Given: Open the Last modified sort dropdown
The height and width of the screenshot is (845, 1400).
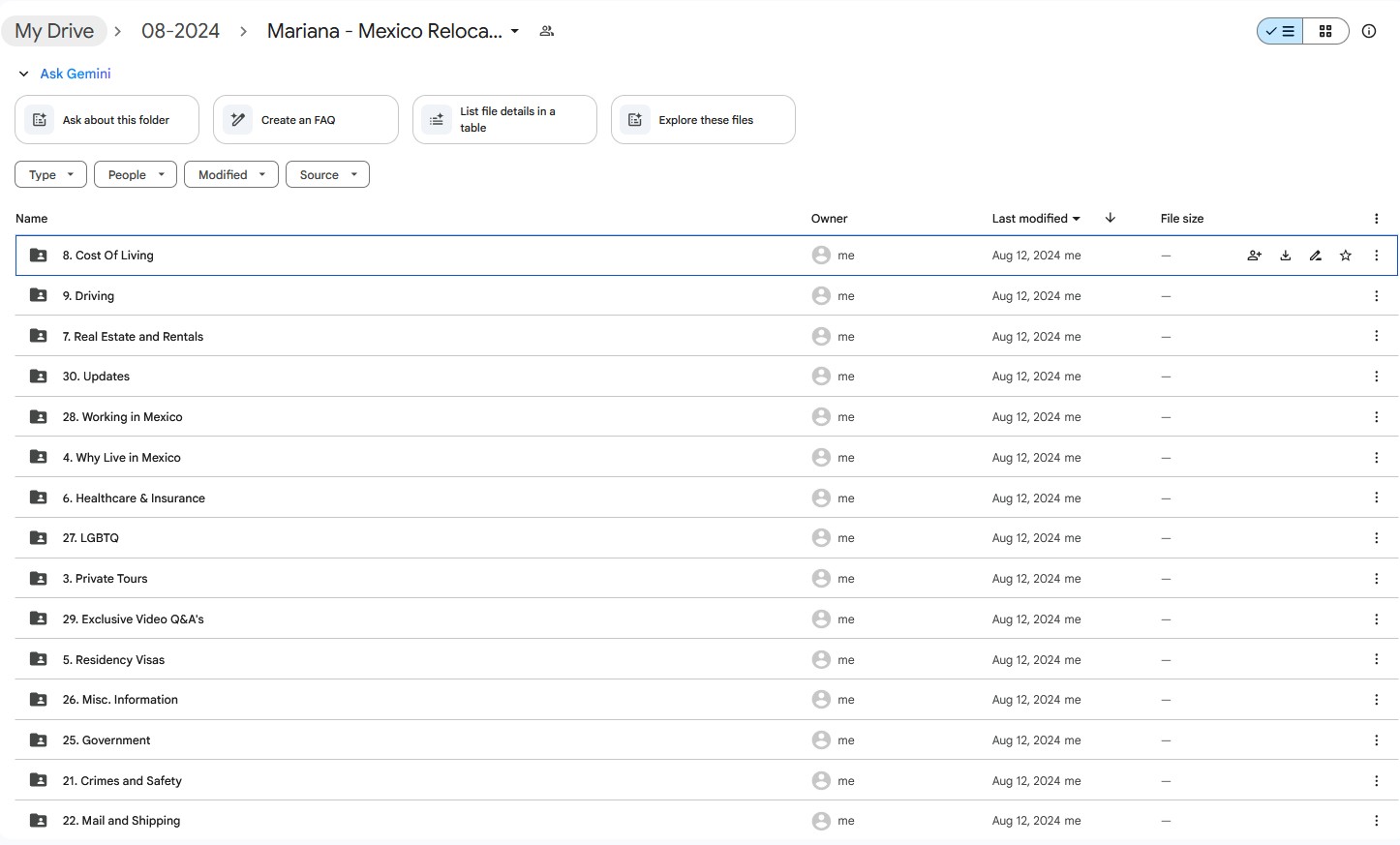Looking at the screenshot, I should click(1036, 219).
